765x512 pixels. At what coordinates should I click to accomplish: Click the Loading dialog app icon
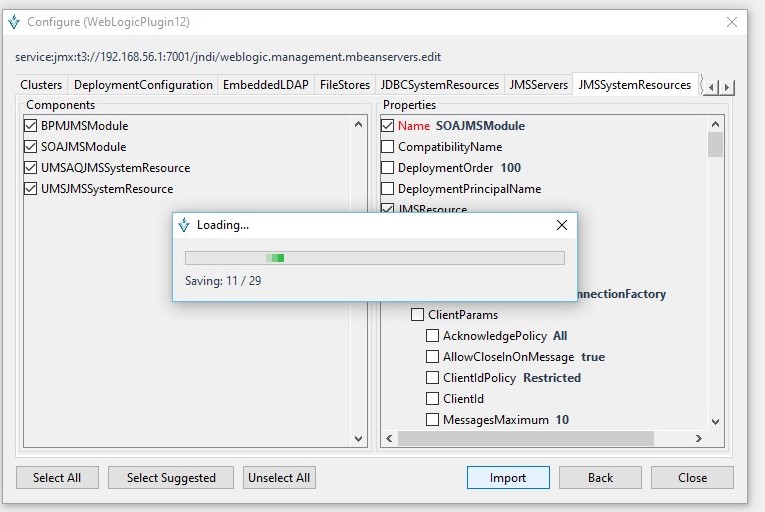pyautogui.click(x=183, y=225)
